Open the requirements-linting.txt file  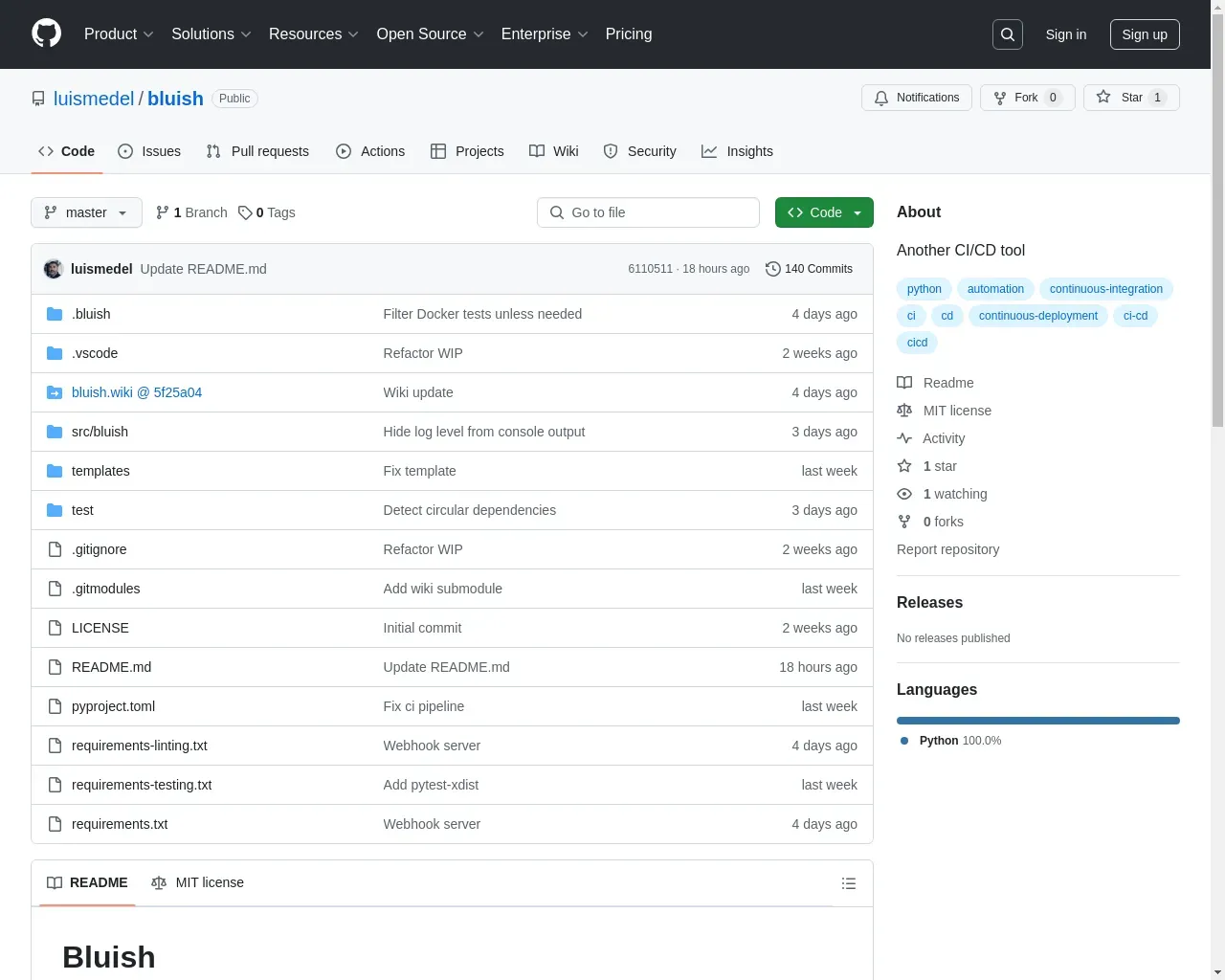coord(140,746)
